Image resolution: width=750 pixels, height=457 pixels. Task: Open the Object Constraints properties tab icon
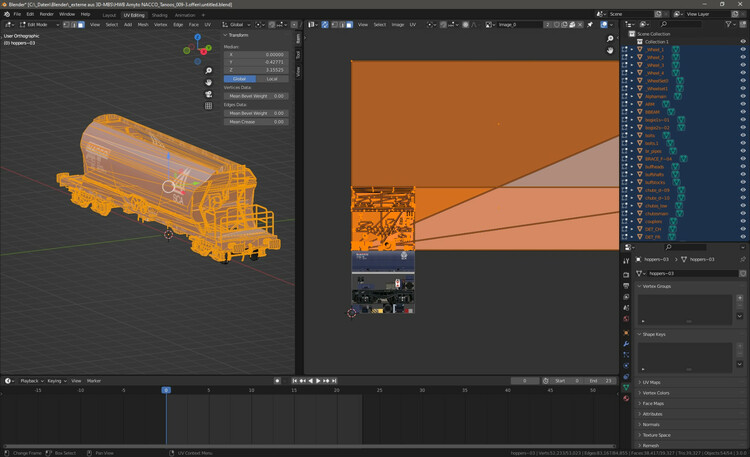click(x=626, y=377)
